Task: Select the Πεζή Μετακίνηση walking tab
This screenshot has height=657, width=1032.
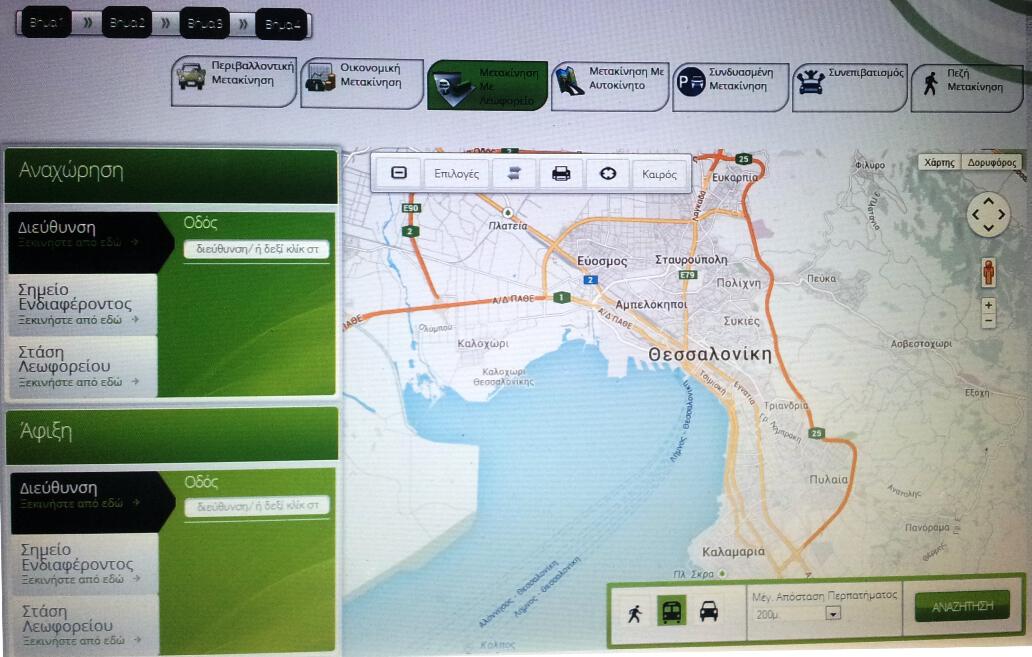Action: (x=967, y=88)
